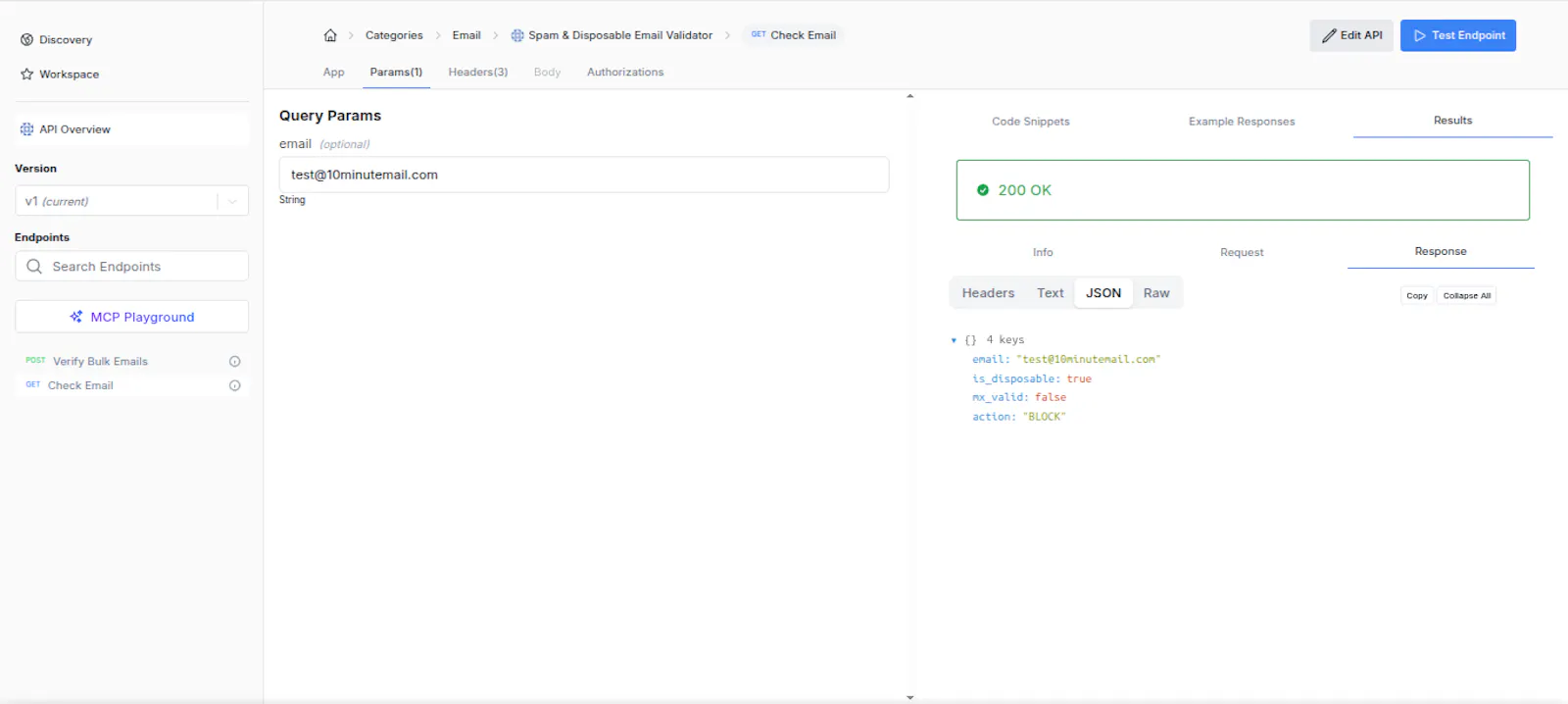Click the Workspace star icon

click(x=26, y=75)
